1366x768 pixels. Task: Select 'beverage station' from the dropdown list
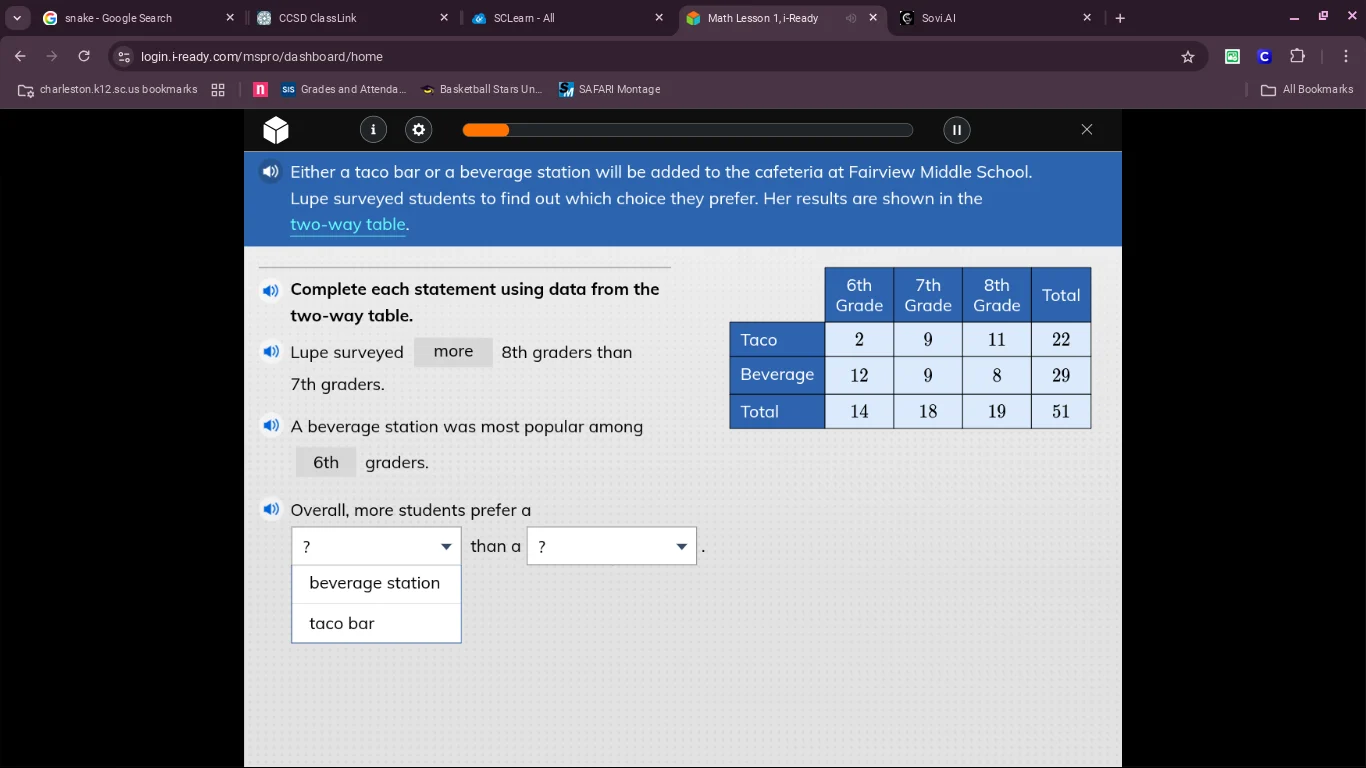(375, 583)
